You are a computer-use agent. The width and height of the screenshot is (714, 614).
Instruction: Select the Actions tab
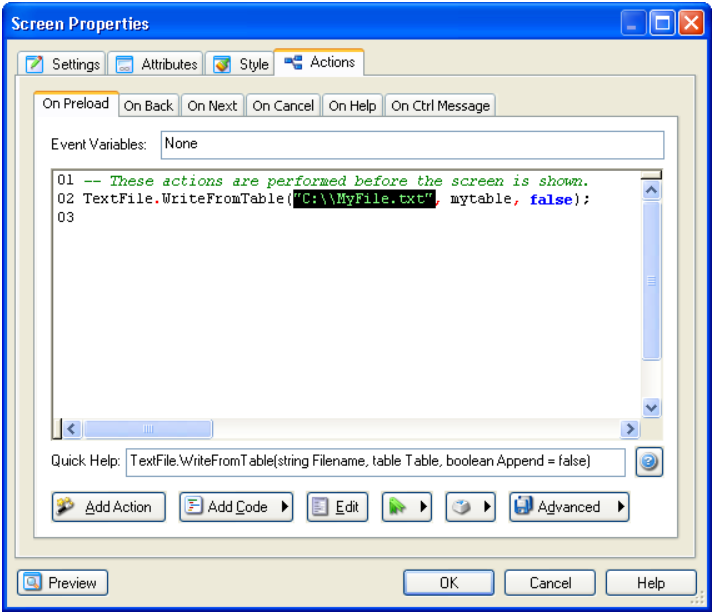[x=319, y=62]
